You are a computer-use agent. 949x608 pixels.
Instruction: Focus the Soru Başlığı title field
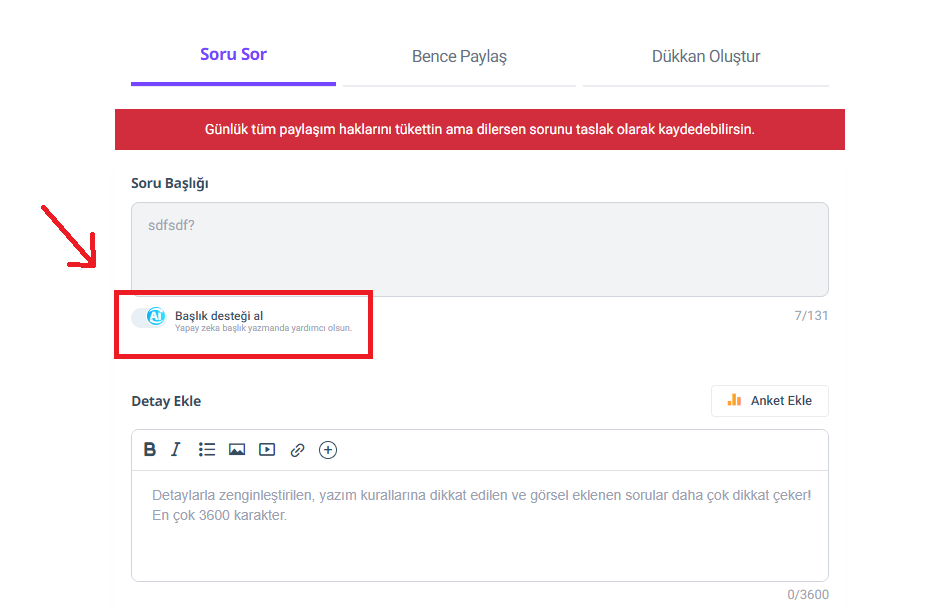480,249
